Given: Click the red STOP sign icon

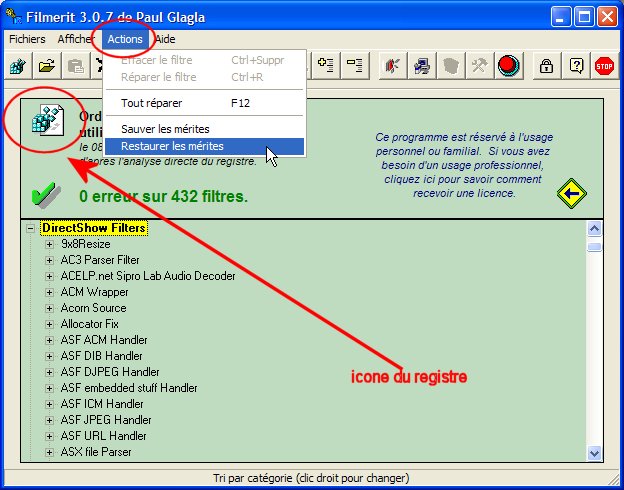Looking at the screenshot, I should [x=604, y=66].
